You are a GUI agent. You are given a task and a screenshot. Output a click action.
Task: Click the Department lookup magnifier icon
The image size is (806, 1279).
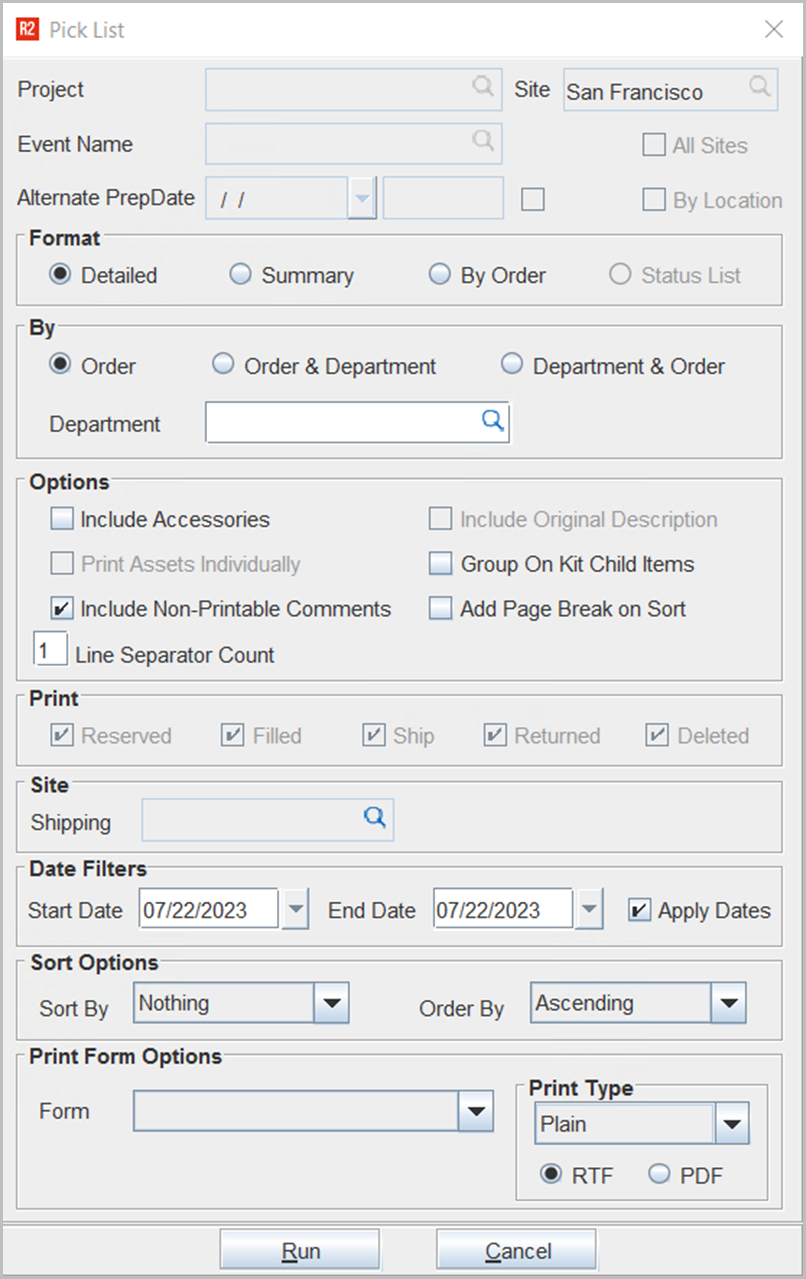click(492, 422)
